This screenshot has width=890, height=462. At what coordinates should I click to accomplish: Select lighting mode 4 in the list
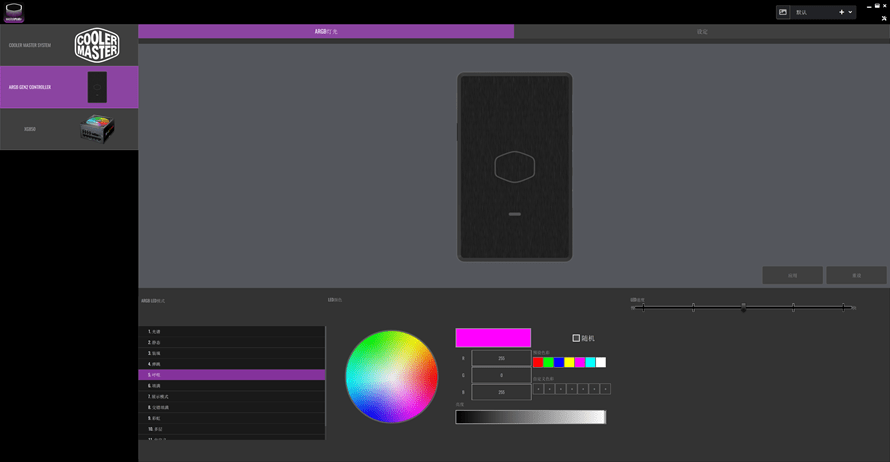click(x=232, y=364)
